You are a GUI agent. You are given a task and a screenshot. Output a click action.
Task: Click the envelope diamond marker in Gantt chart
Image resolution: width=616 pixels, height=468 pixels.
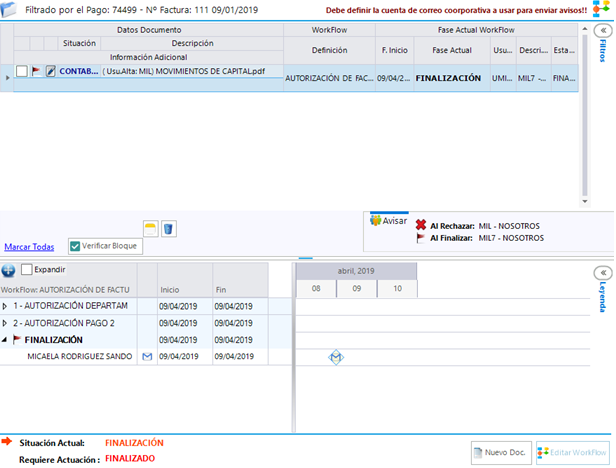tap(336, 357)
